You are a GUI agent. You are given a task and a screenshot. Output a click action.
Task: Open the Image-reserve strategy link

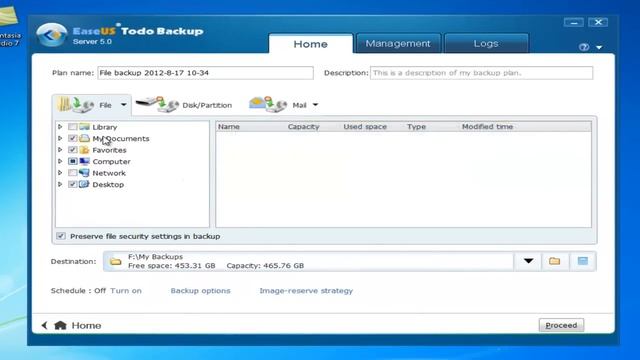click(306, 291)
